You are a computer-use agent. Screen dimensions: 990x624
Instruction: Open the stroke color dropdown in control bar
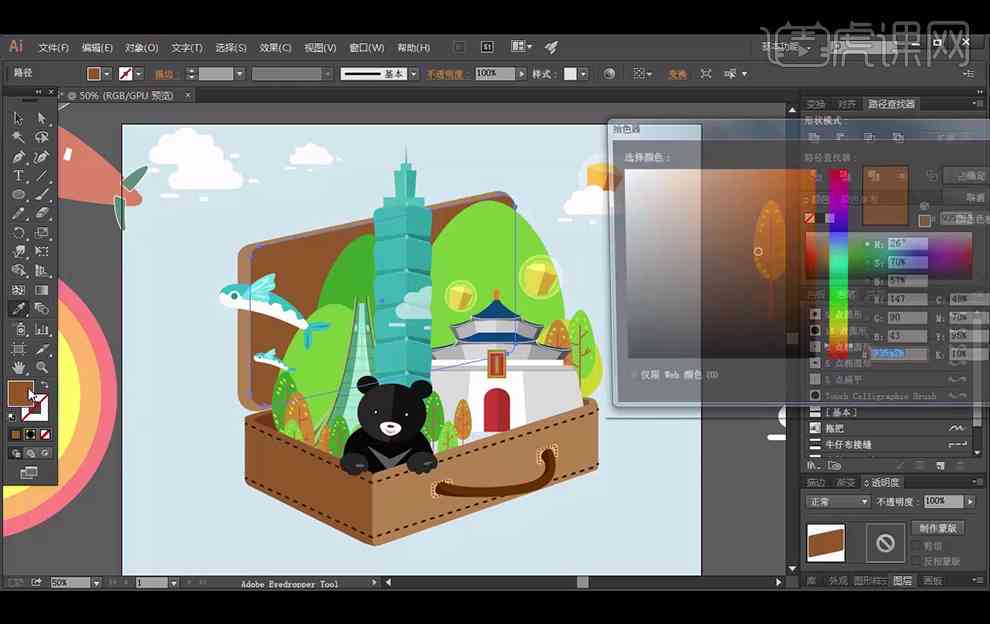click(139, 74)
